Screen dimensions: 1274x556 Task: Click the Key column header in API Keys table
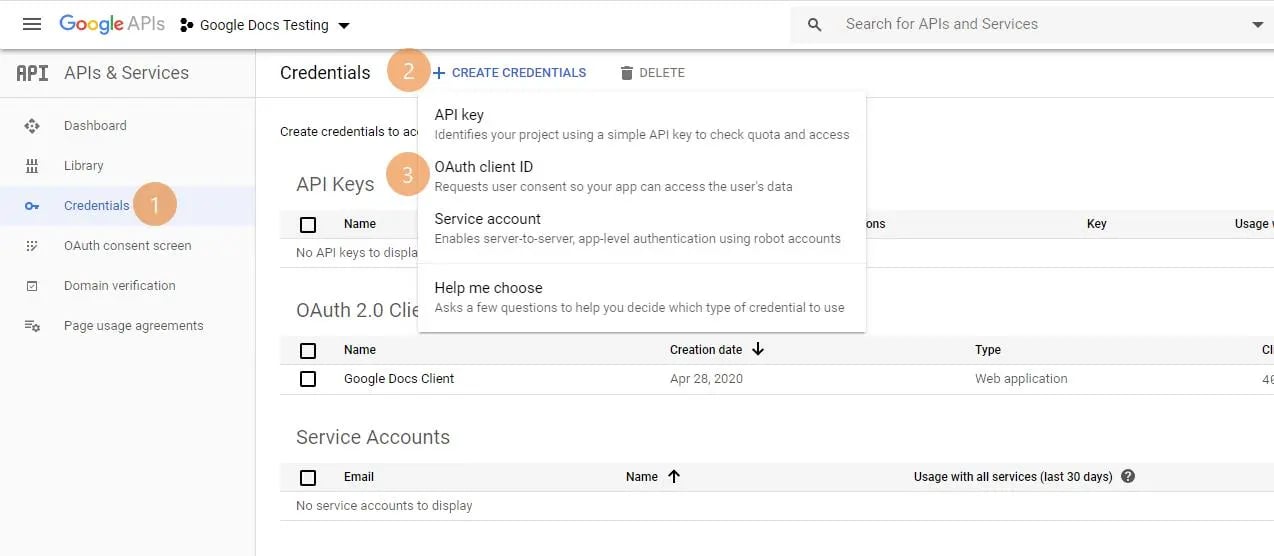pyautogui.click(x=1097, y=224)
